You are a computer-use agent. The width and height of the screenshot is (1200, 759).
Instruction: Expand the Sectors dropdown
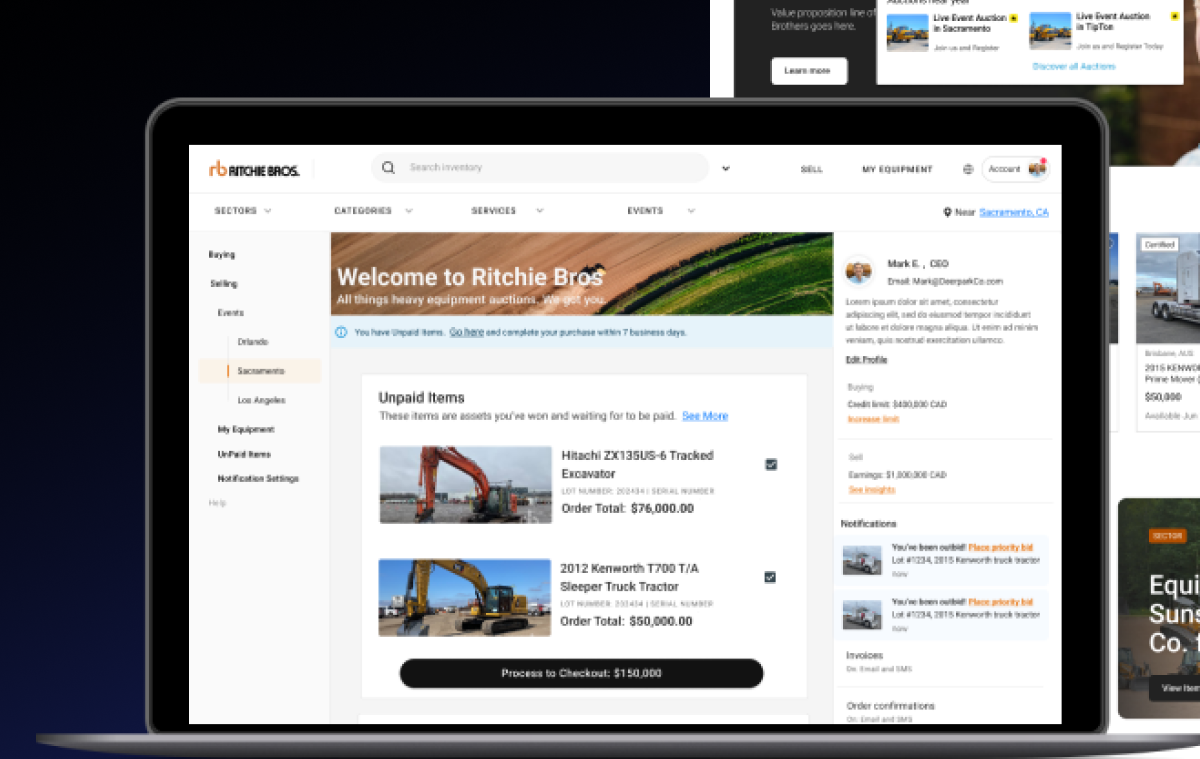[243, 211]
